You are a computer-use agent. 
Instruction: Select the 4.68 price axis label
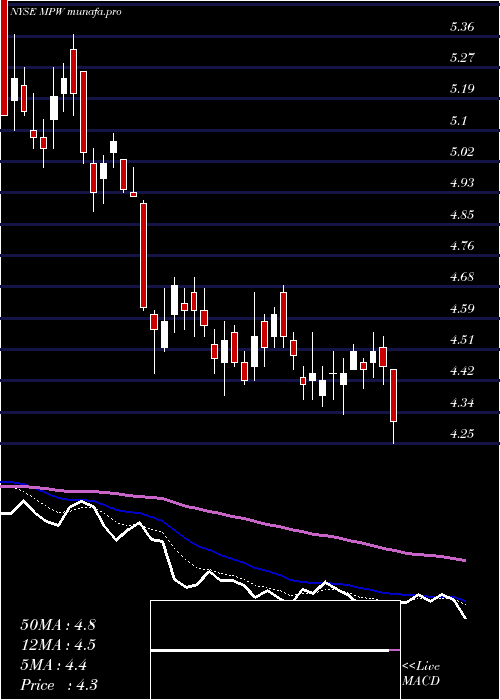point(462,277)
